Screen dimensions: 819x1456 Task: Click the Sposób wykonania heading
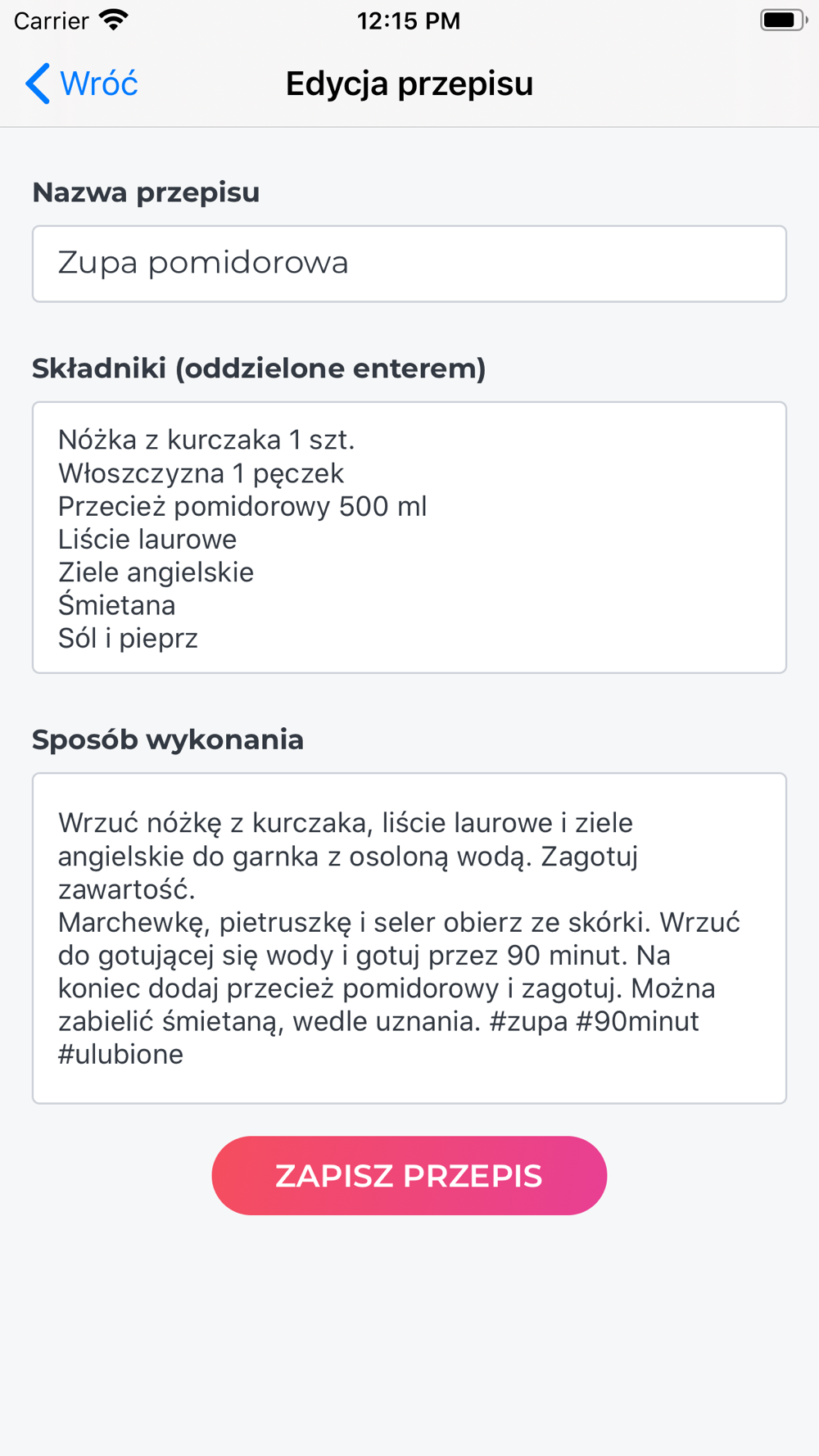click(x=168, y=739)
